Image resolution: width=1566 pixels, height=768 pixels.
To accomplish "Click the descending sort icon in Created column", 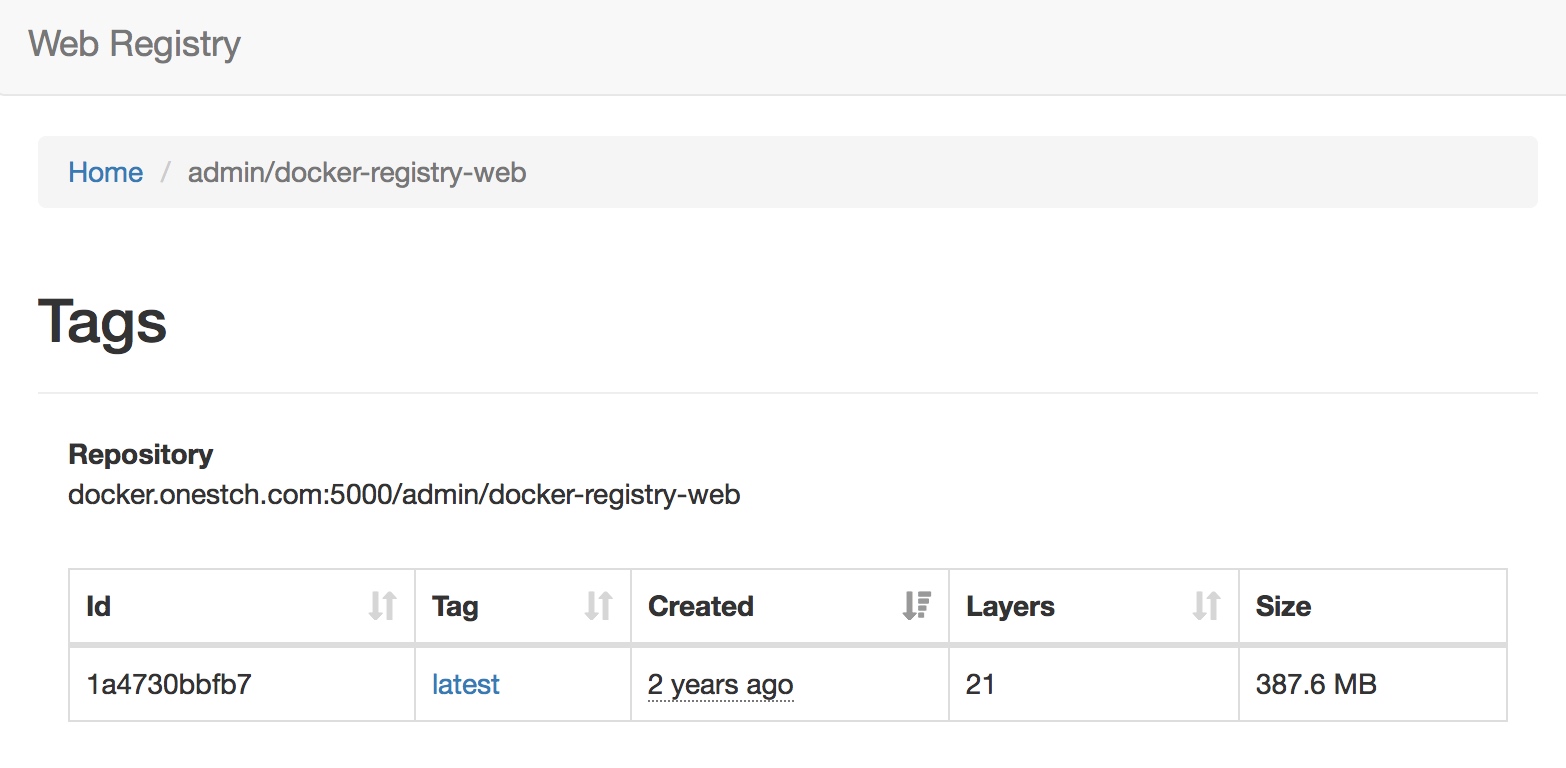I will (x=916, y=606).
